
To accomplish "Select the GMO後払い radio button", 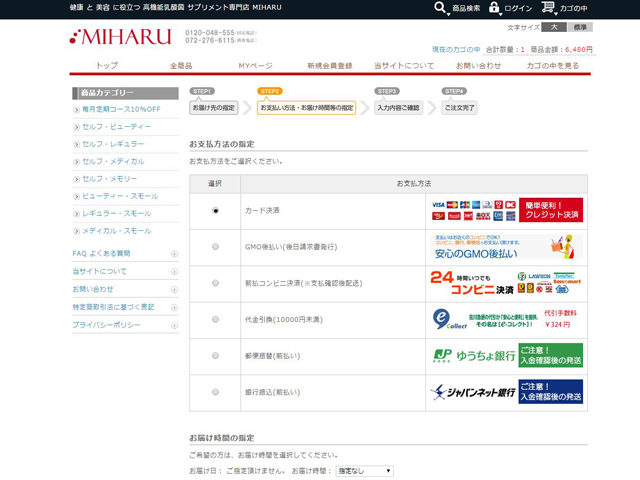I will pyautogui.click(x=216, y=247).
